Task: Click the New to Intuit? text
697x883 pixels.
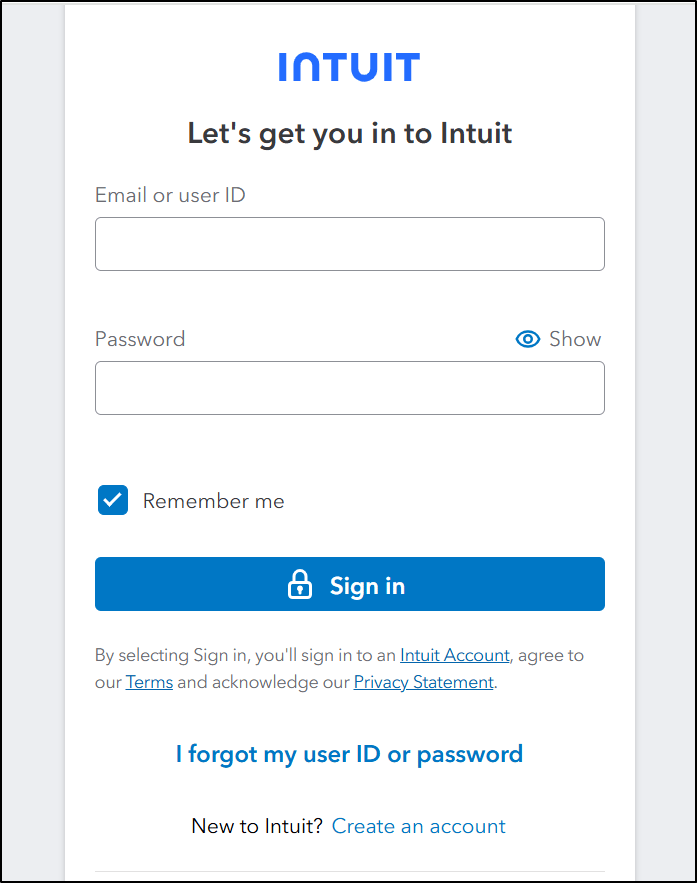Action: tap(257, 826)
